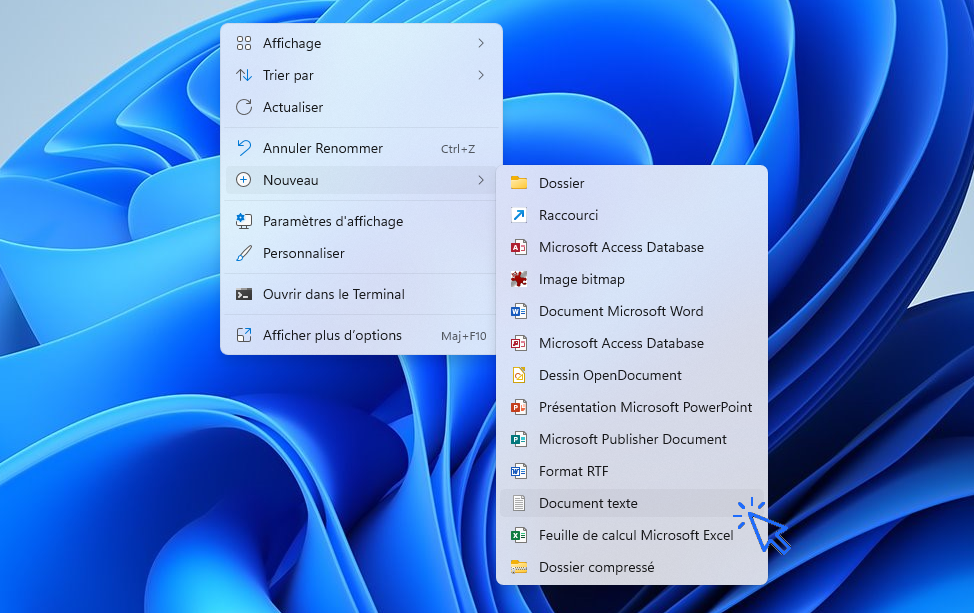
Task: Click the undo arrow icon beside Annuler Renommer
Action: coord(244,148)
